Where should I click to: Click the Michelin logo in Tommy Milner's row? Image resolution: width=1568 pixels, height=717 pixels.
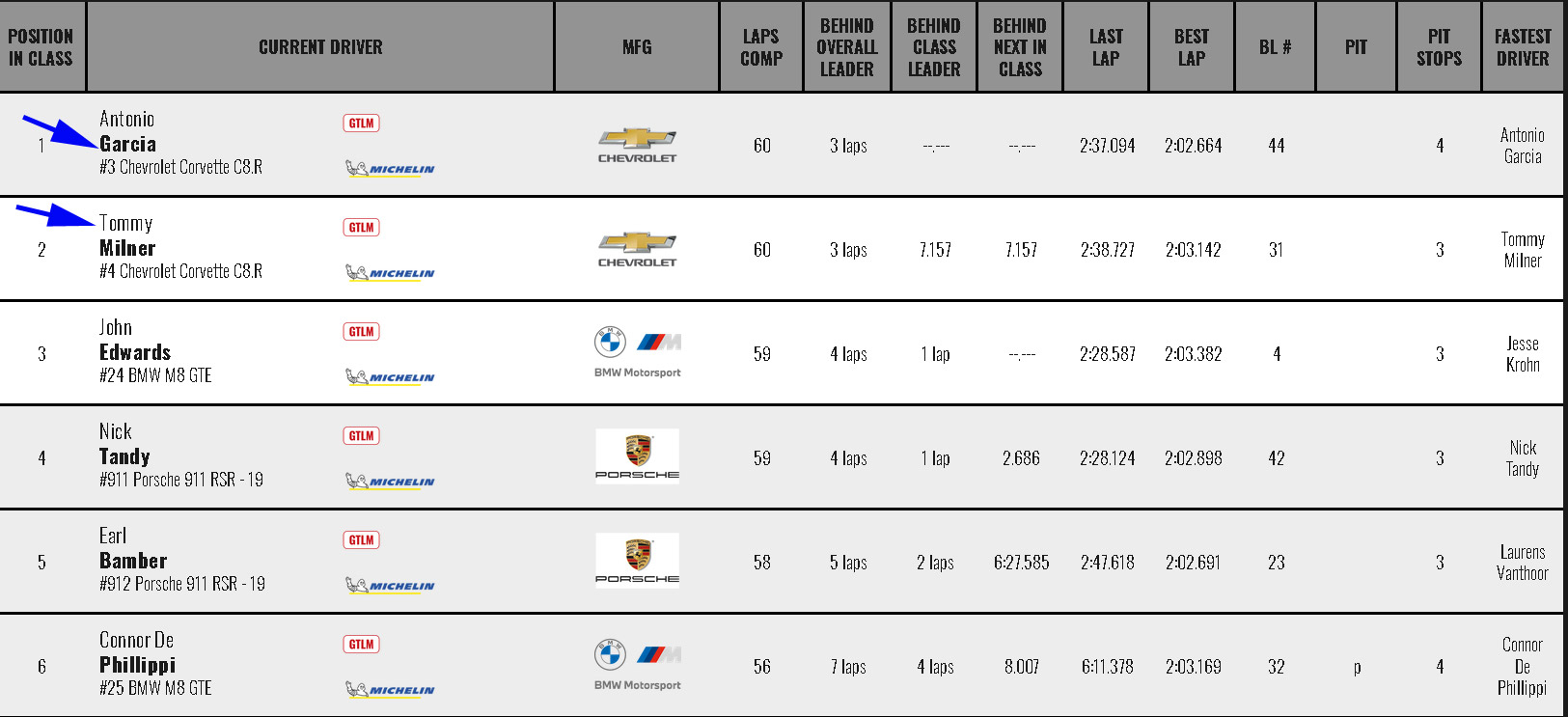tap(390, 273)
